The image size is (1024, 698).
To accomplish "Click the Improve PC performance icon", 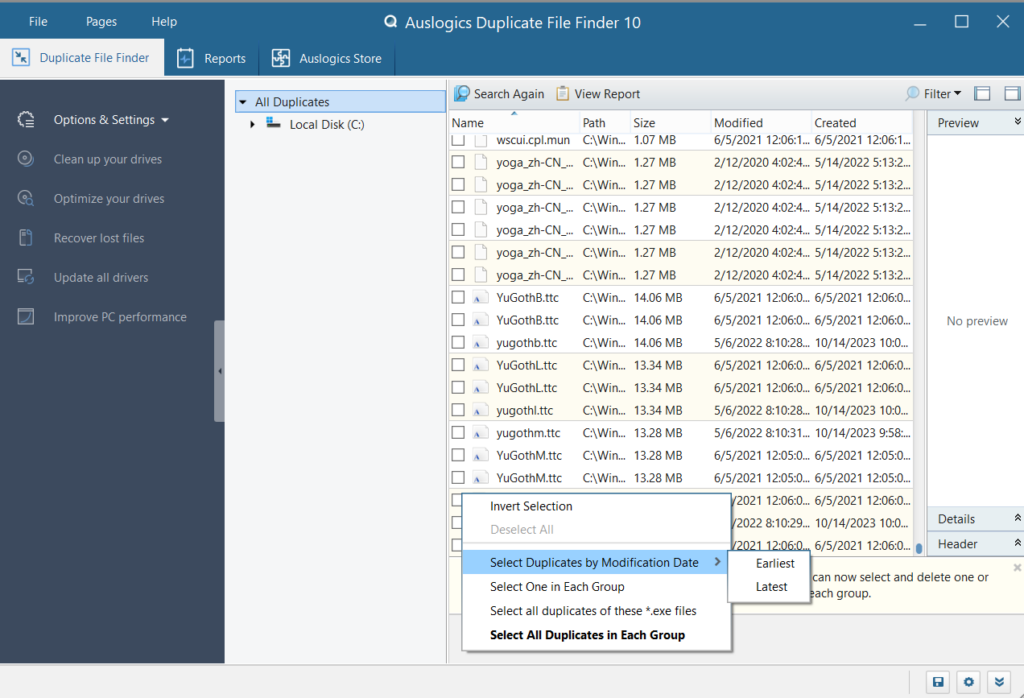I will (x=26, y=317).
